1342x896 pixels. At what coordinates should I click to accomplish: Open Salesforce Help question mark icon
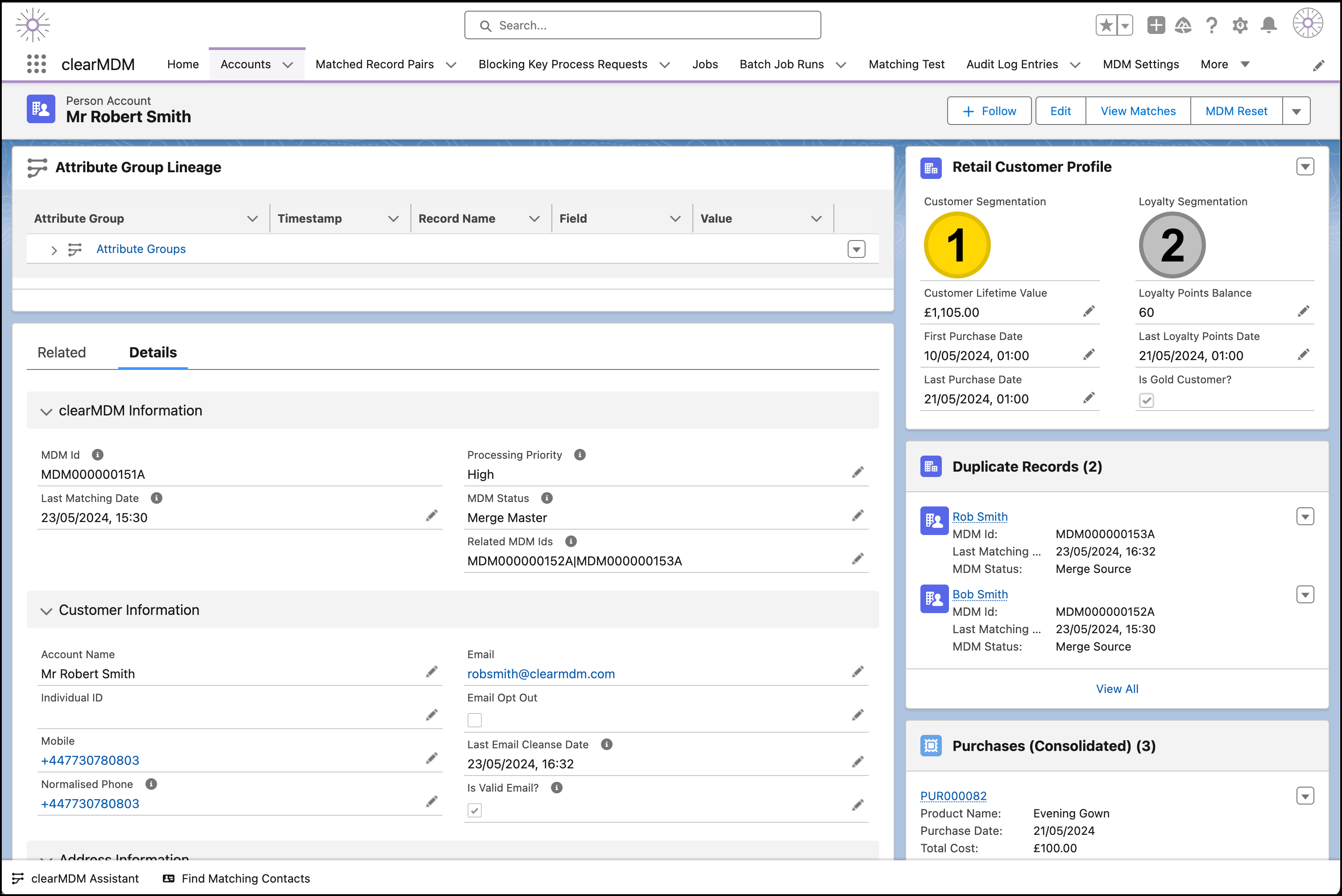pos(1211,25)
